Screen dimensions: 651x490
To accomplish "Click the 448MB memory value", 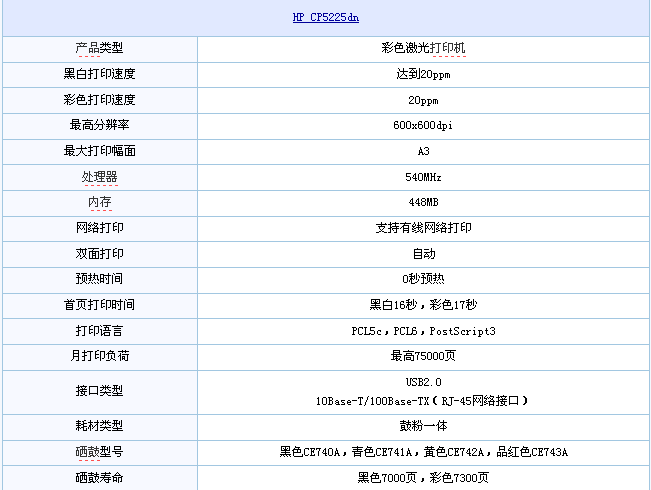I will [423, 202].
